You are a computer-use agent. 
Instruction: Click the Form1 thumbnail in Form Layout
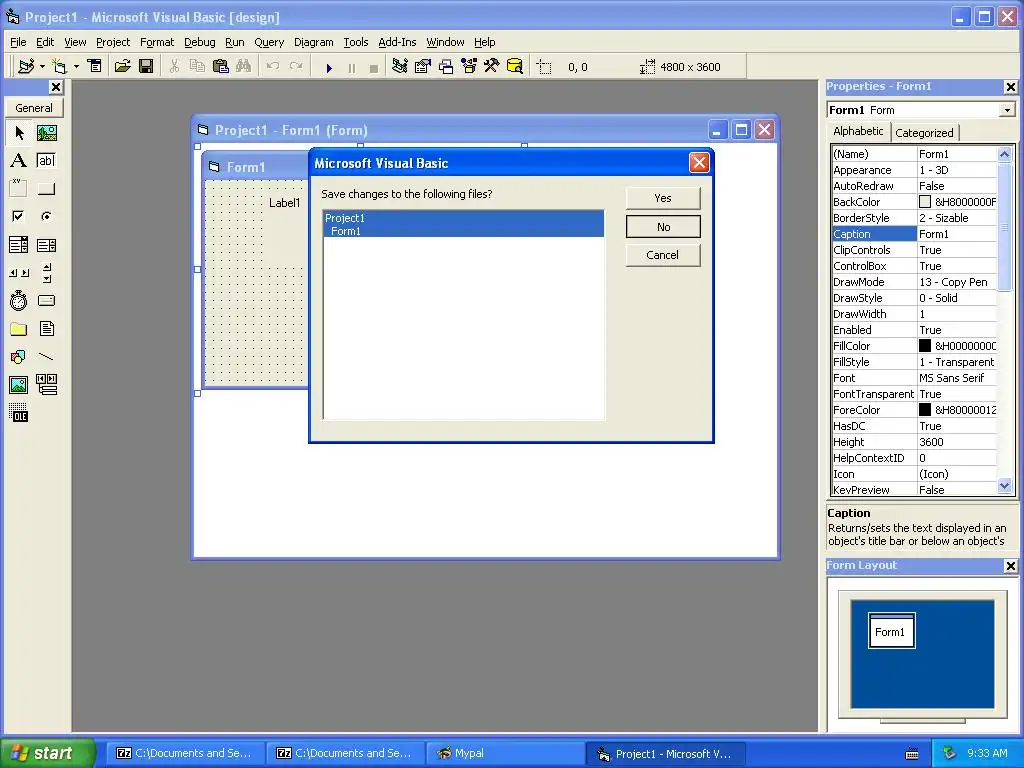pos(891,631)
